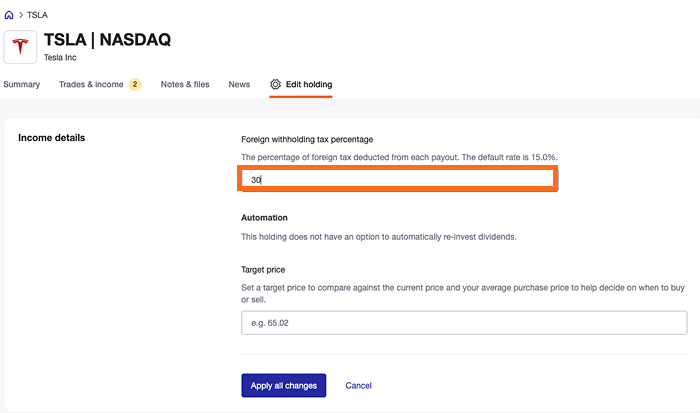Switch to the Summary tab
Image resolution: width=700 pixels, height=413 pixels.
pyautogui.click(x=21, y=85)
